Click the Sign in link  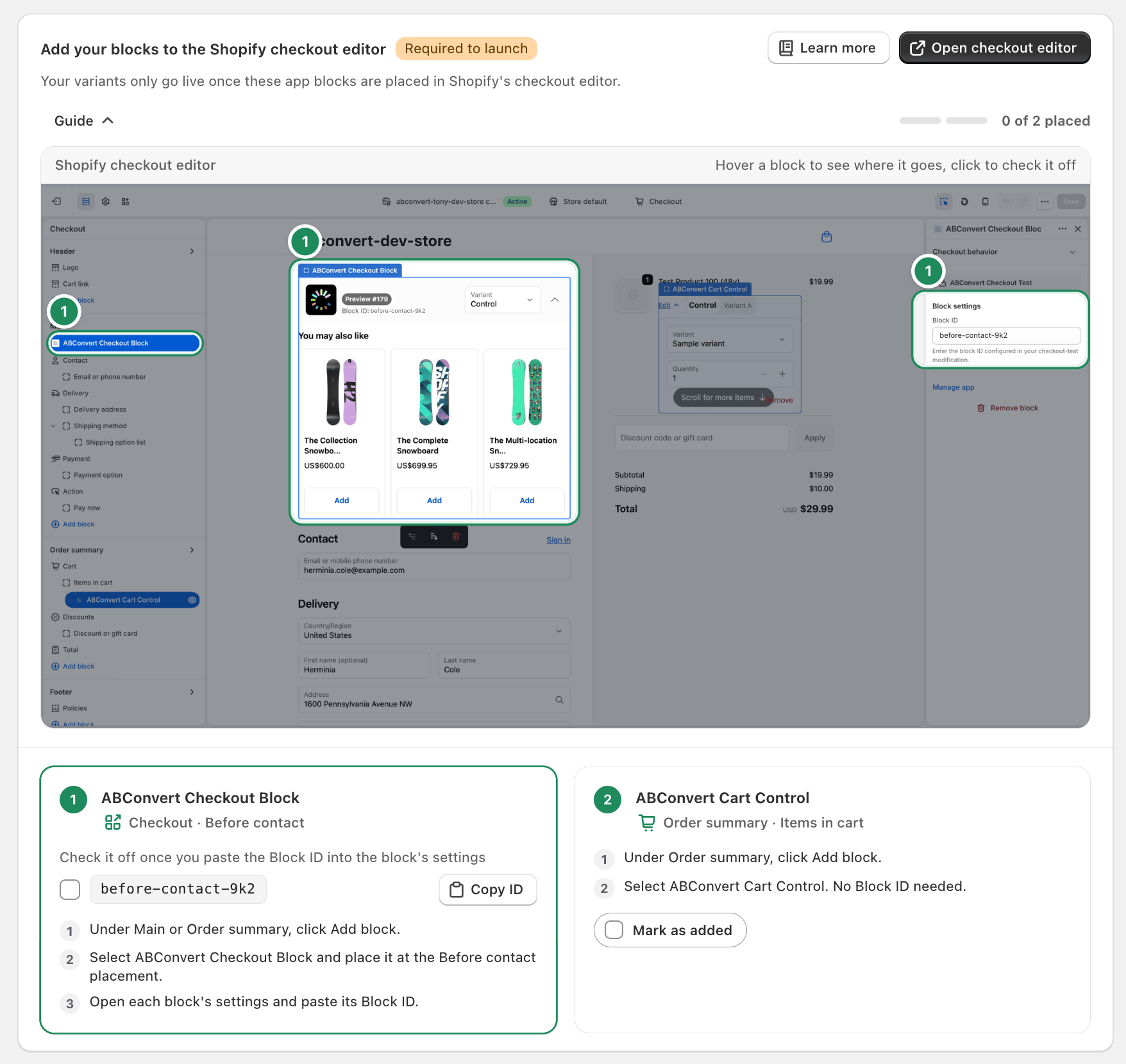(x=558, y=540)
